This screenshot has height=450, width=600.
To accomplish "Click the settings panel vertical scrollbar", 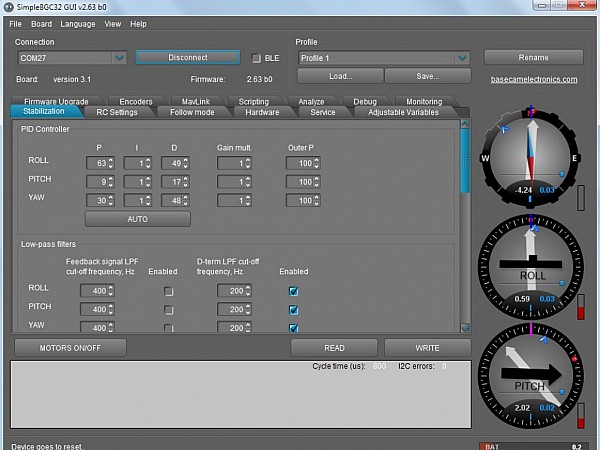I will (464, 226).
